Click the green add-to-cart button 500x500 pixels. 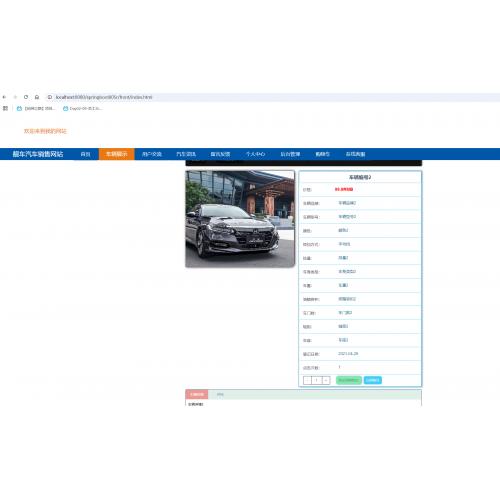349,380
